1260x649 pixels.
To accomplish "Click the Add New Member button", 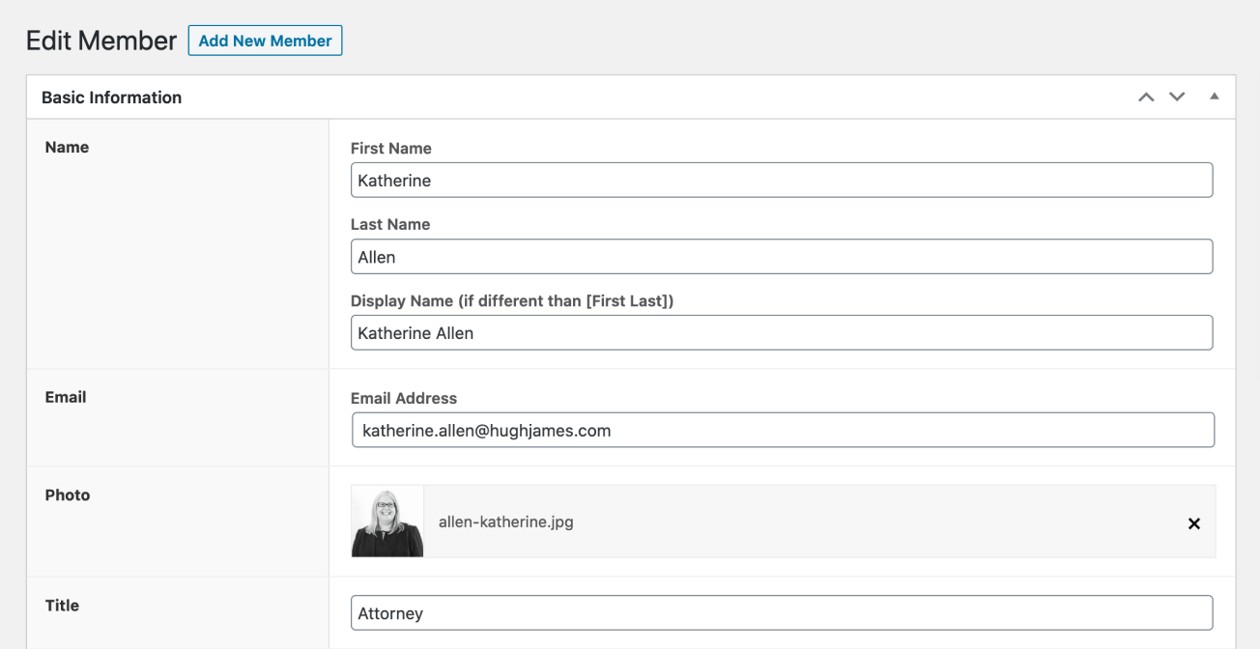I will [265, 41].
